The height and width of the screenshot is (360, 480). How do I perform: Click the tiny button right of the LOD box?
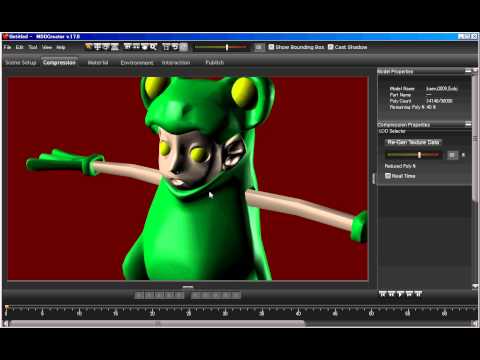tap(463, 155)
